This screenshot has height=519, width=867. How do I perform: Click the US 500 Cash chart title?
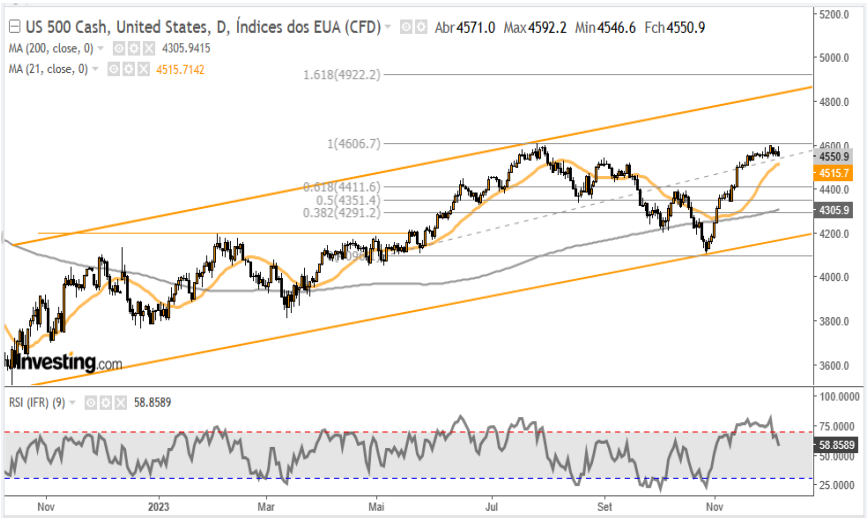[203, 27]
